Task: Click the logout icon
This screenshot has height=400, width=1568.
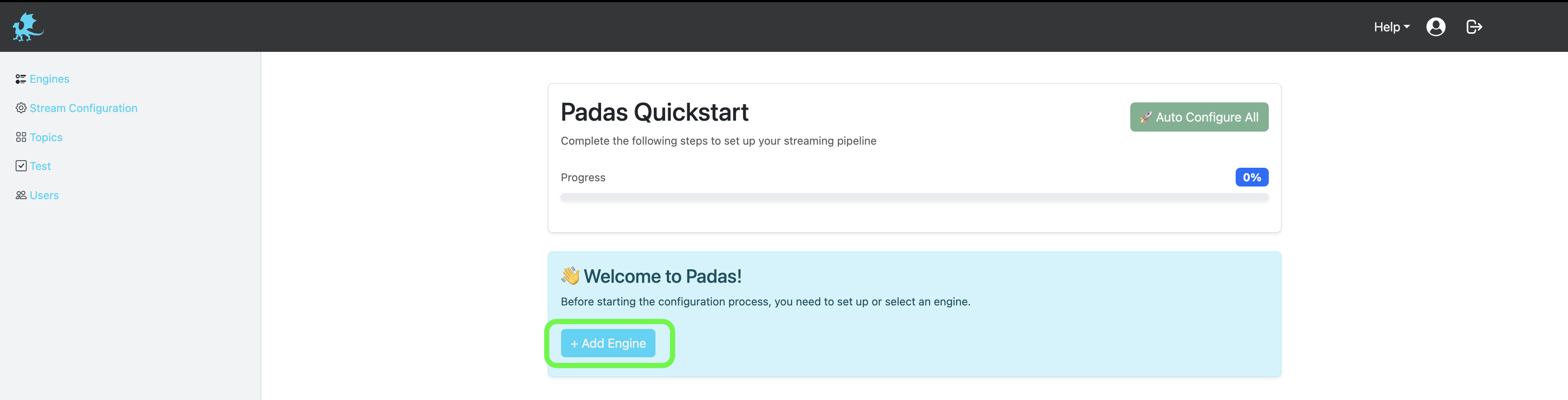Action: 1473,27
